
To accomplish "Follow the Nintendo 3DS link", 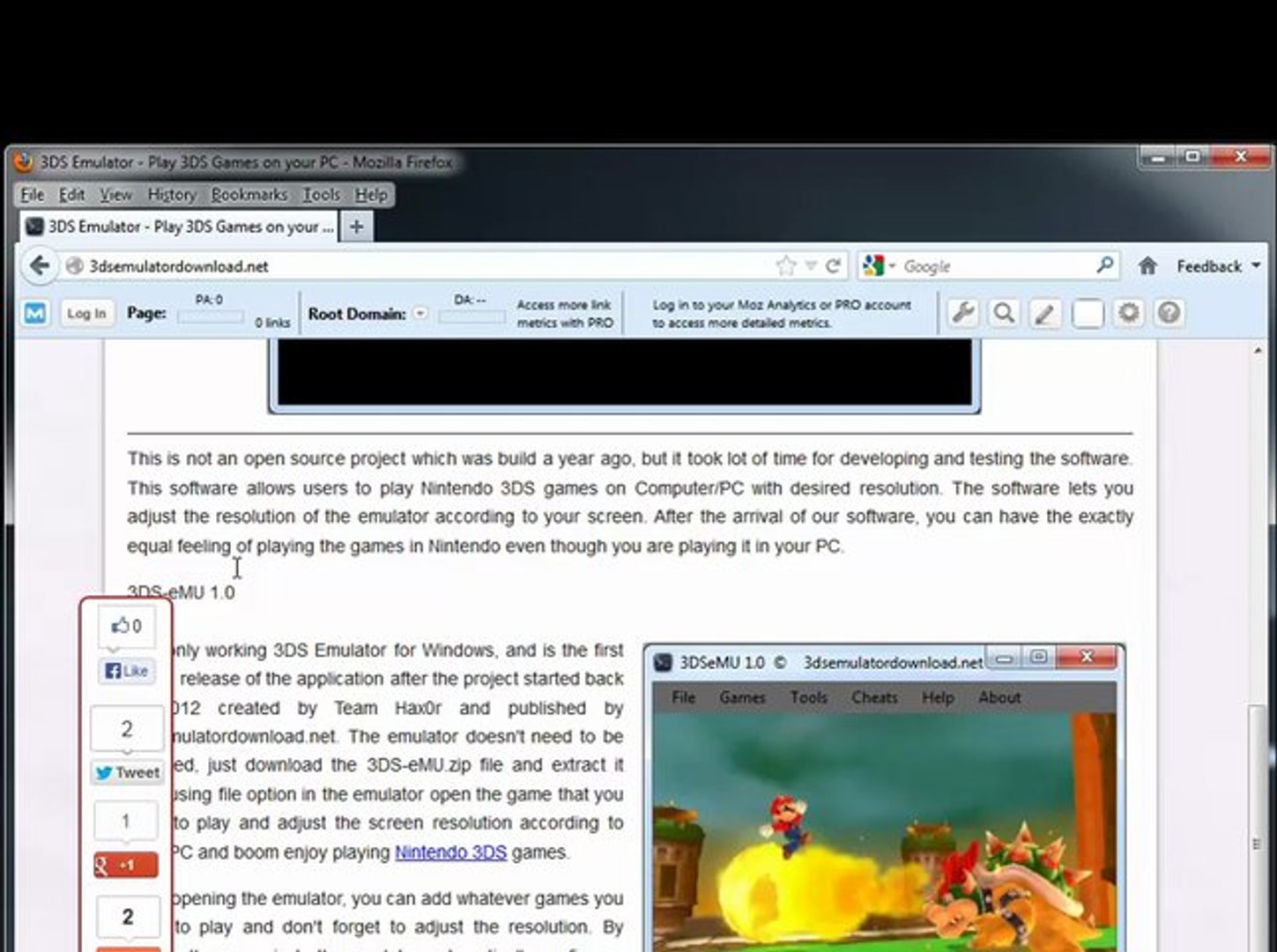I will (x=450, y=852).
